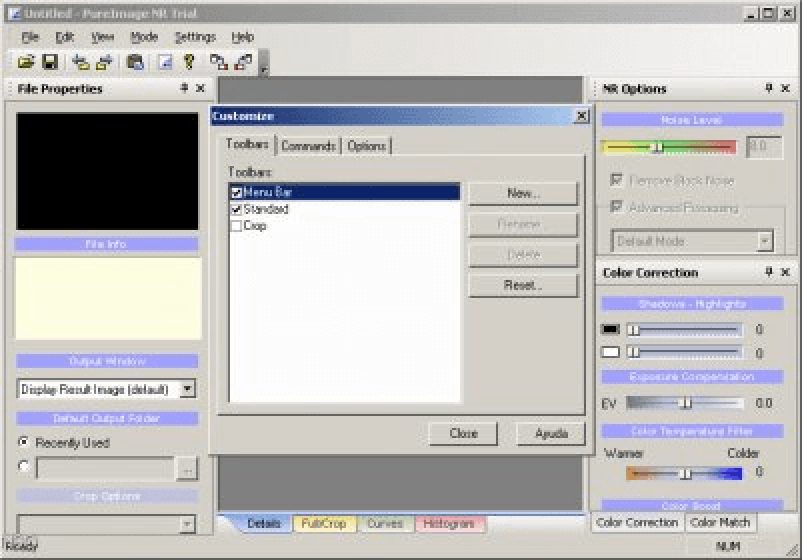Click the highlights slider handle
Viewport: 802px width, 560px height.
click(x=634, y=352)
